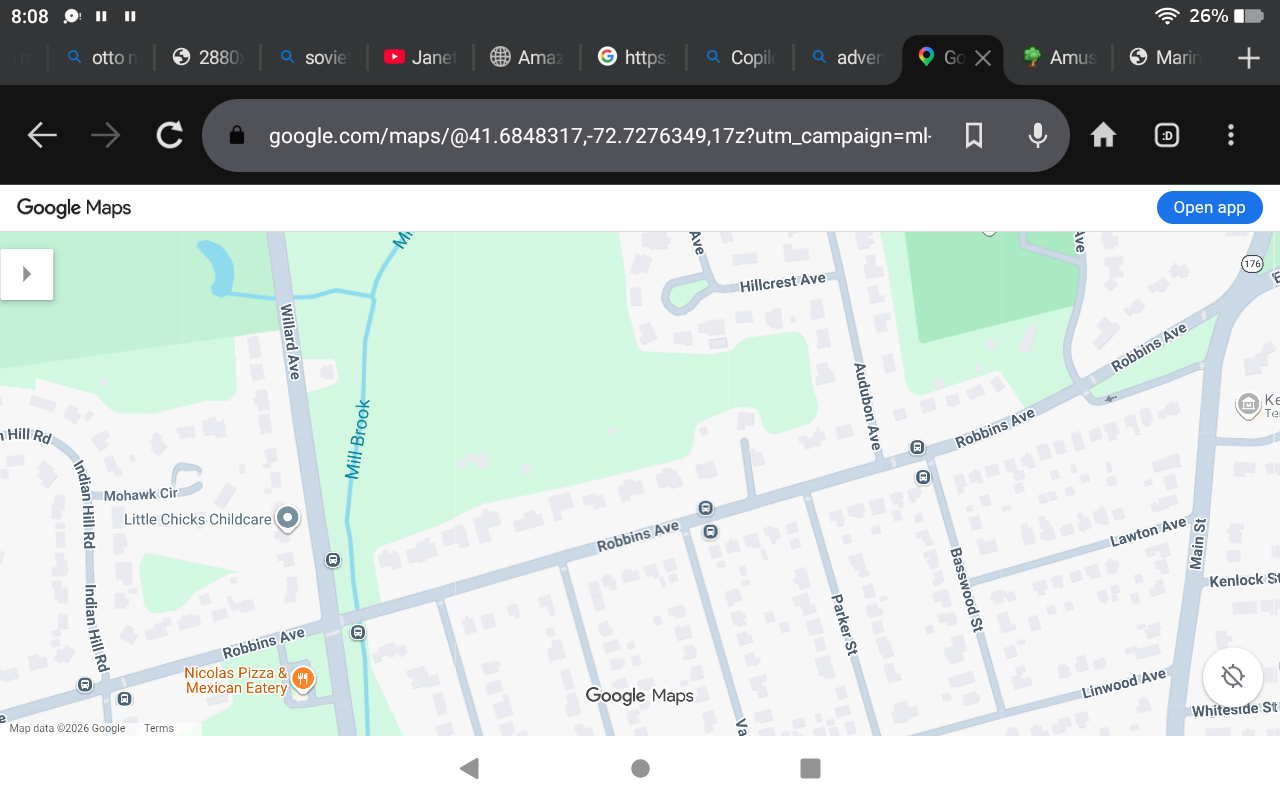Click the Hillcrest Ave street label
1280x800 pixels.
[783, 283]
